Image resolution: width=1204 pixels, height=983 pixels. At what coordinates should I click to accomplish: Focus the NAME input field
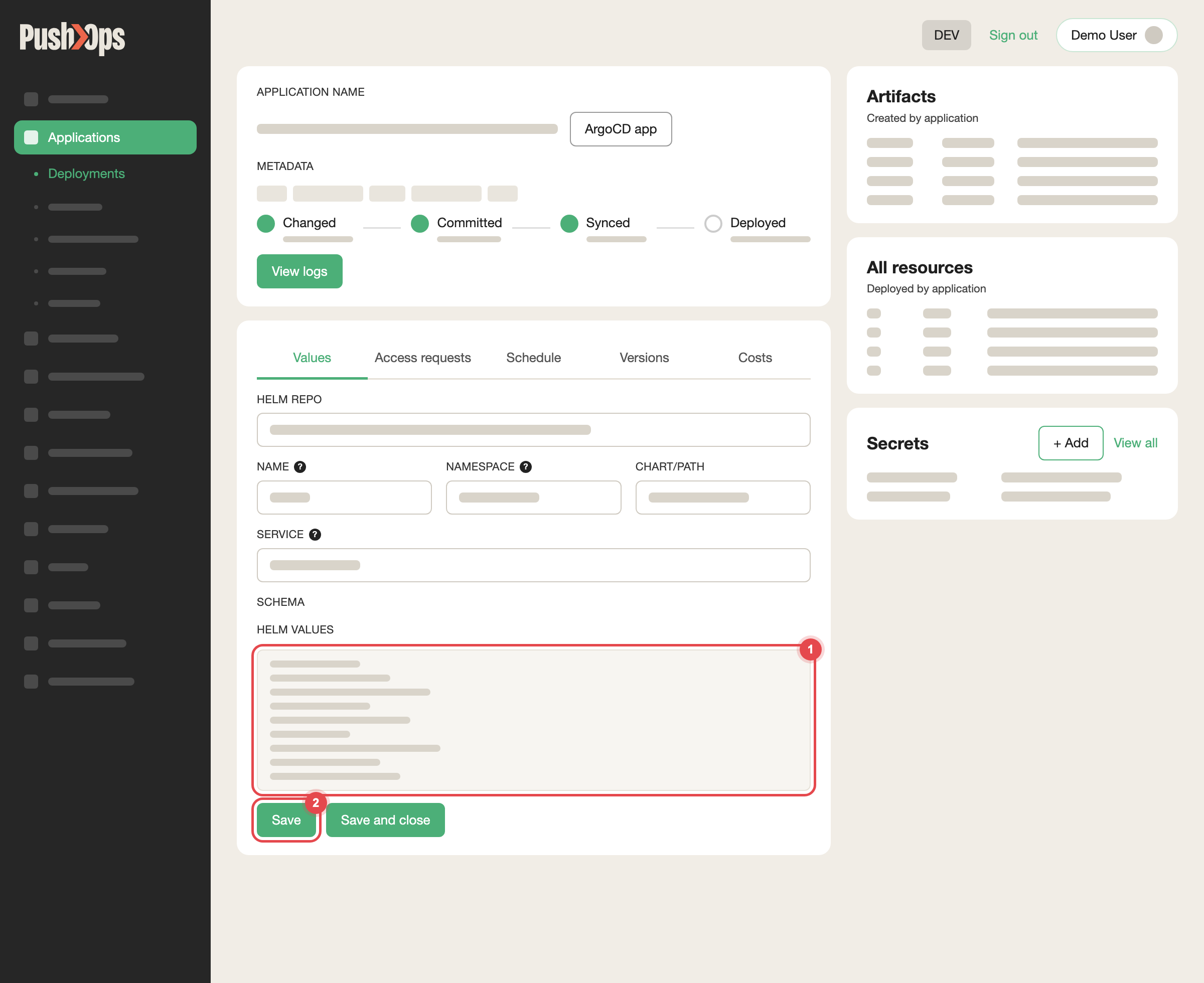click(344, 498)
